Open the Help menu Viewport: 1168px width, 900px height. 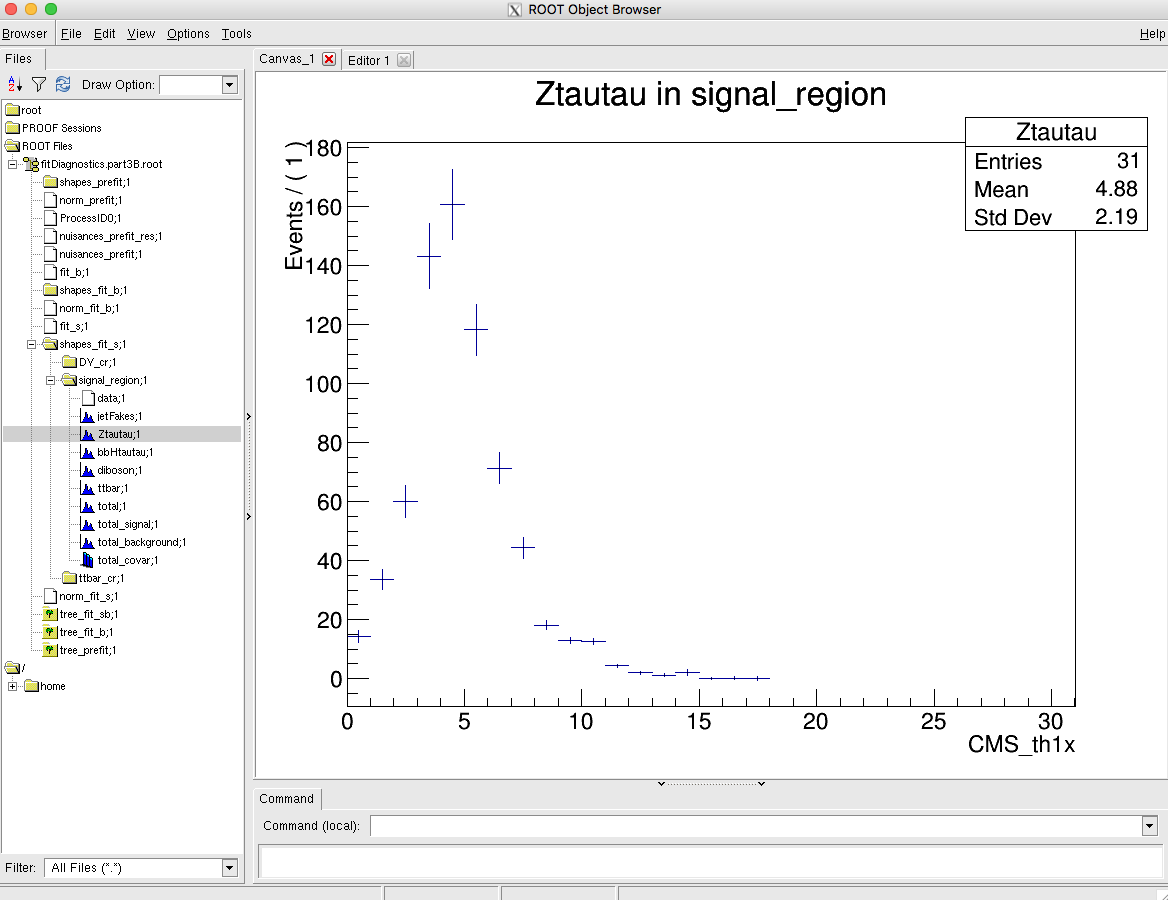pyautogui.click(x=1152, y=33)
